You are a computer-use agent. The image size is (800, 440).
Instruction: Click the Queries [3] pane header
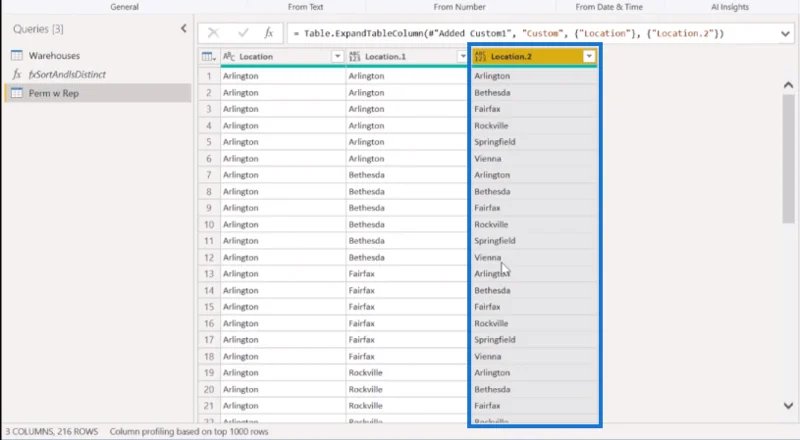pos(38,29)
